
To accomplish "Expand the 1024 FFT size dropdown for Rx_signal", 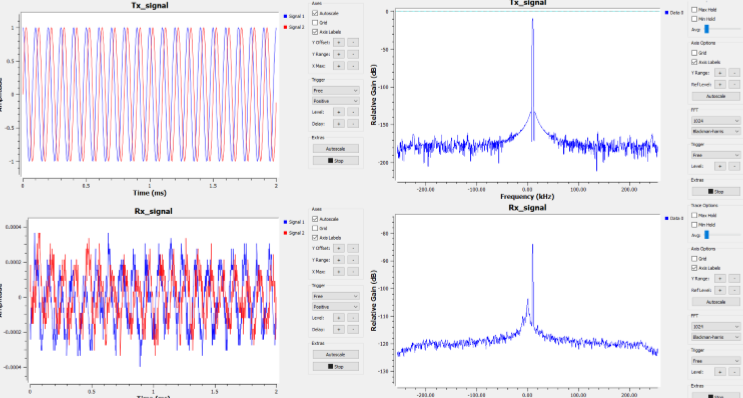I will coord(716,326).
